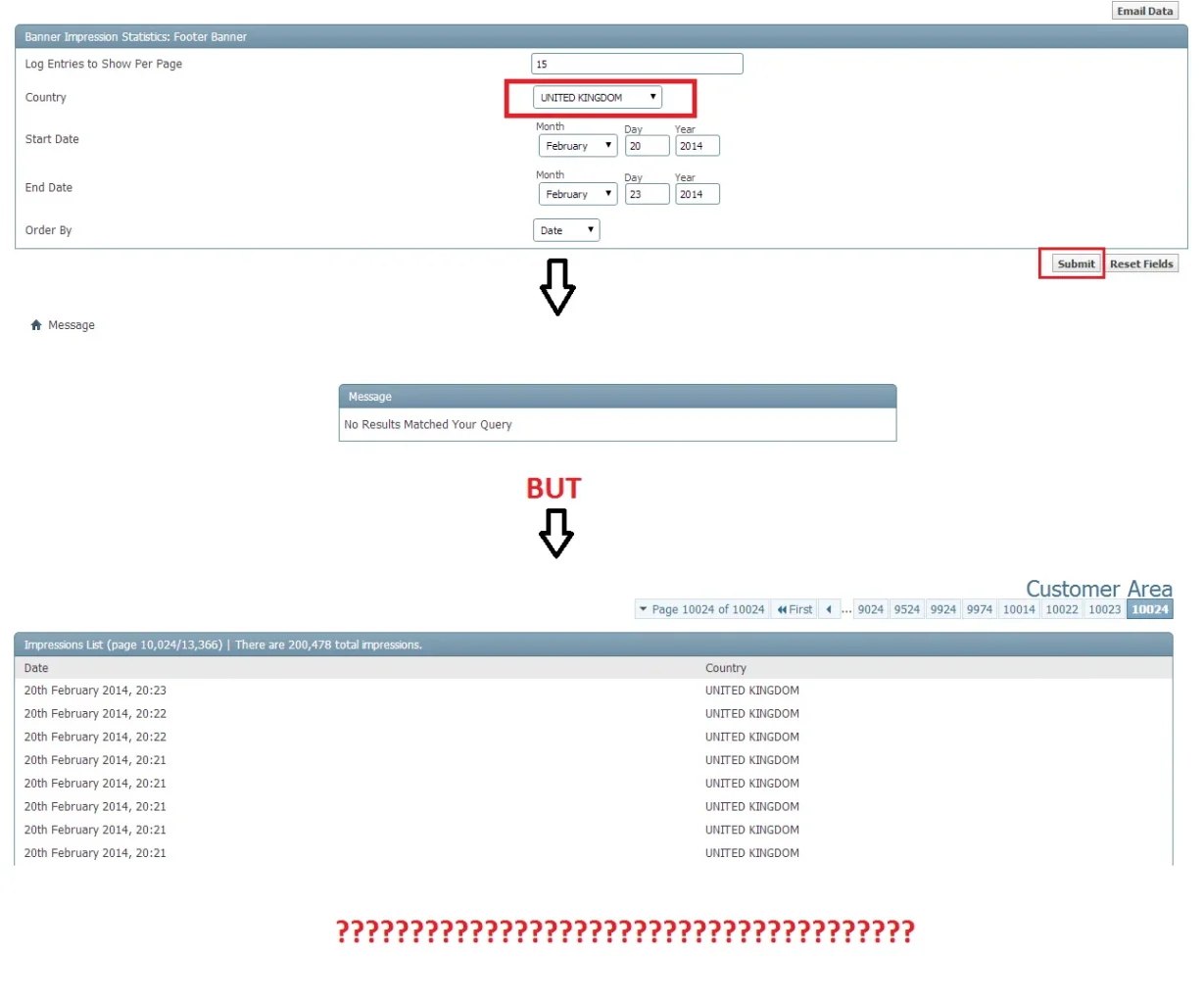This screenshot has height=1003, width=1204.
Task: Click the End Date day field
Action: pyautogui.click(x=648, y=194)
